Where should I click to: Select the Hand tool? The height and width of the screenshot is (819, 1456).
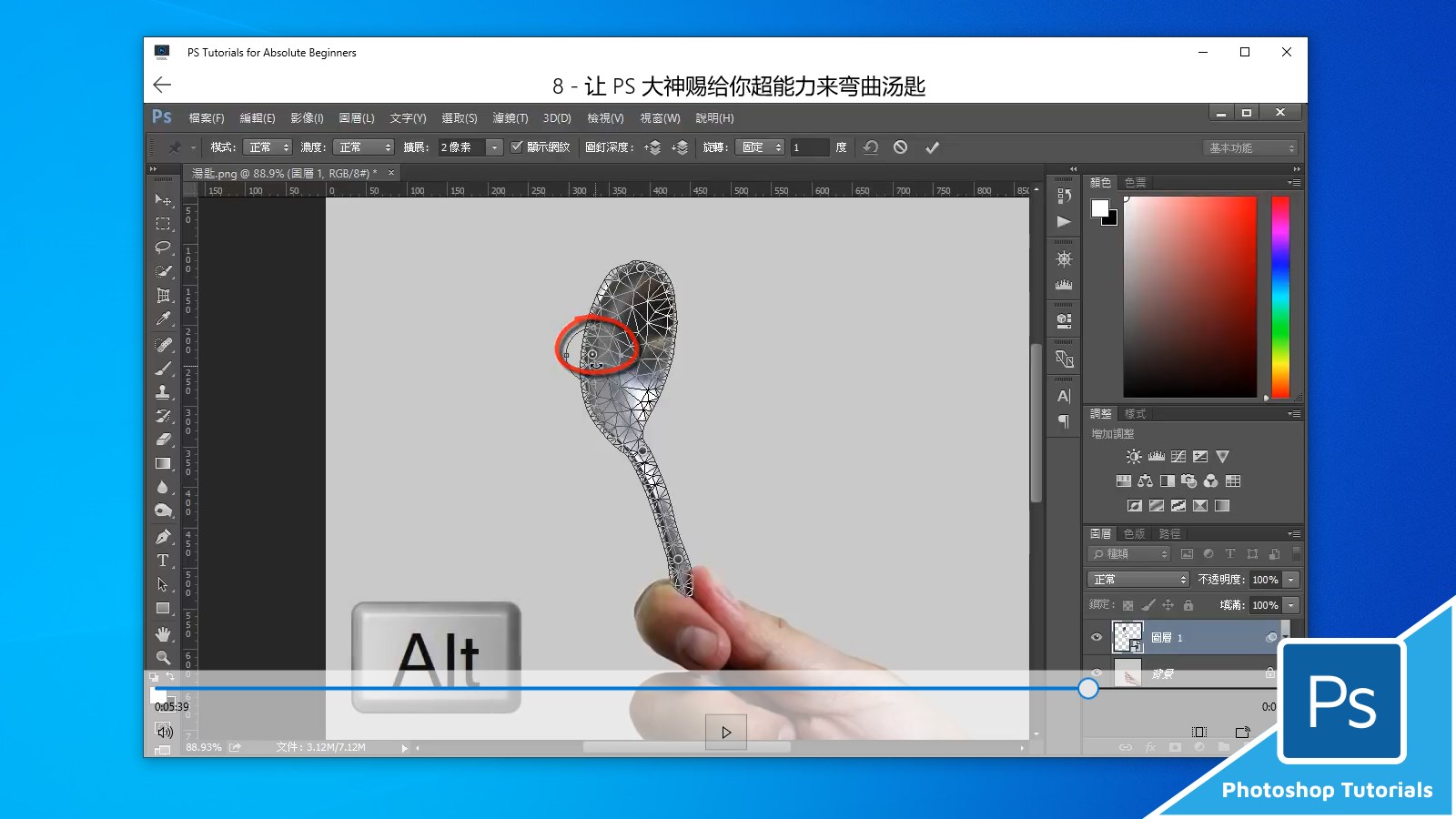point(163,633)
